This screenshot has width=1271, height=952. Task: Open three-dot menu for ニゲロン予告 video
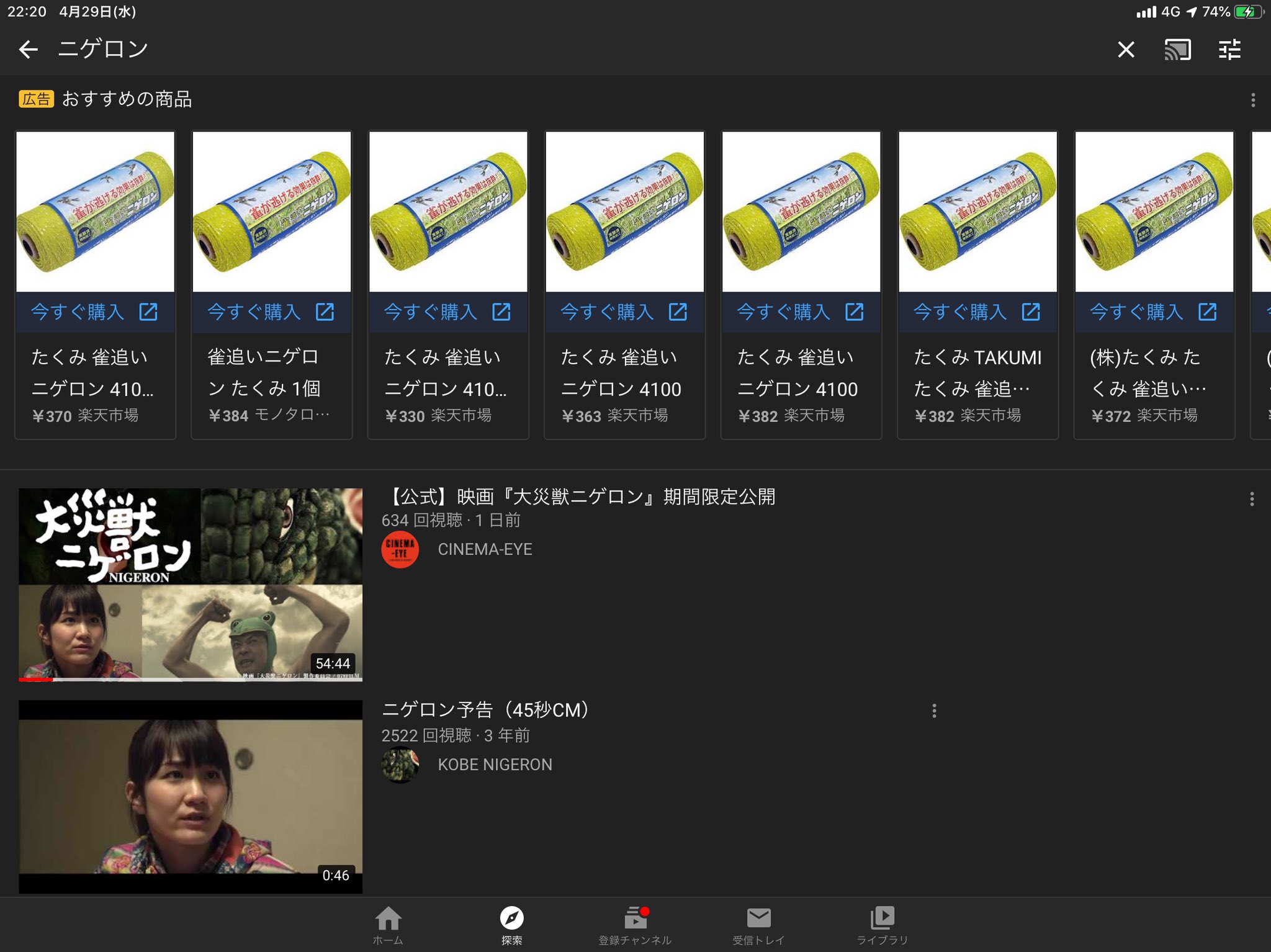(934, 711)
